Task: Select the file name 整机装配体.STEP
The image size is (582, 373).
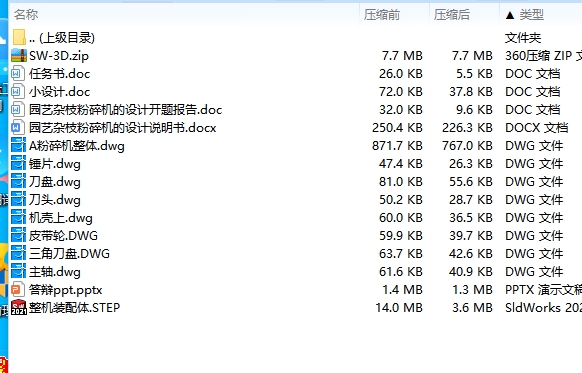Action: click(75, 308)
